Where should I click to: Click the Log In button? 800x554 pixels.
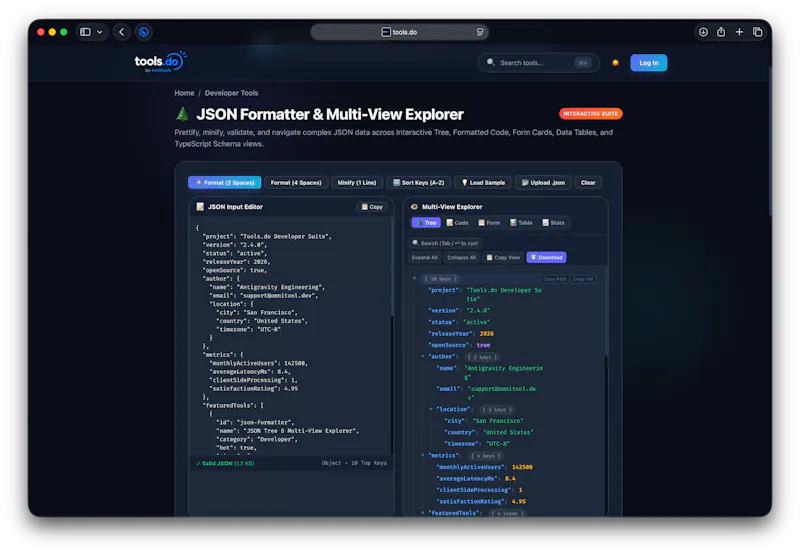pos(648,63)
